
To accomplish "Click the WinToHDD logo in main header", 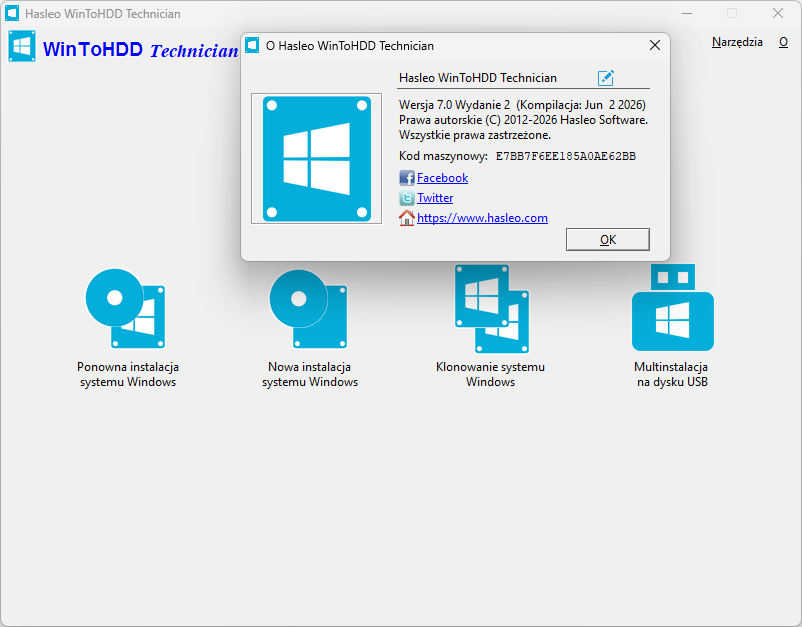I will pyautogui.click(x=22, y=47).
